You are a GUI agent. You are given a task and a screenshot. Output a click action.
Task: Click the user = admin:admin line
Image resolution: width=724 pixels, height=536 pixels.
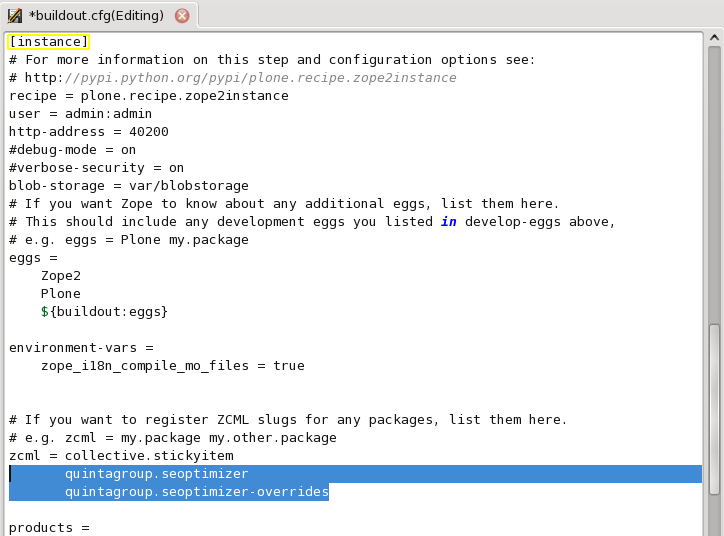click(x=80, y=114)
